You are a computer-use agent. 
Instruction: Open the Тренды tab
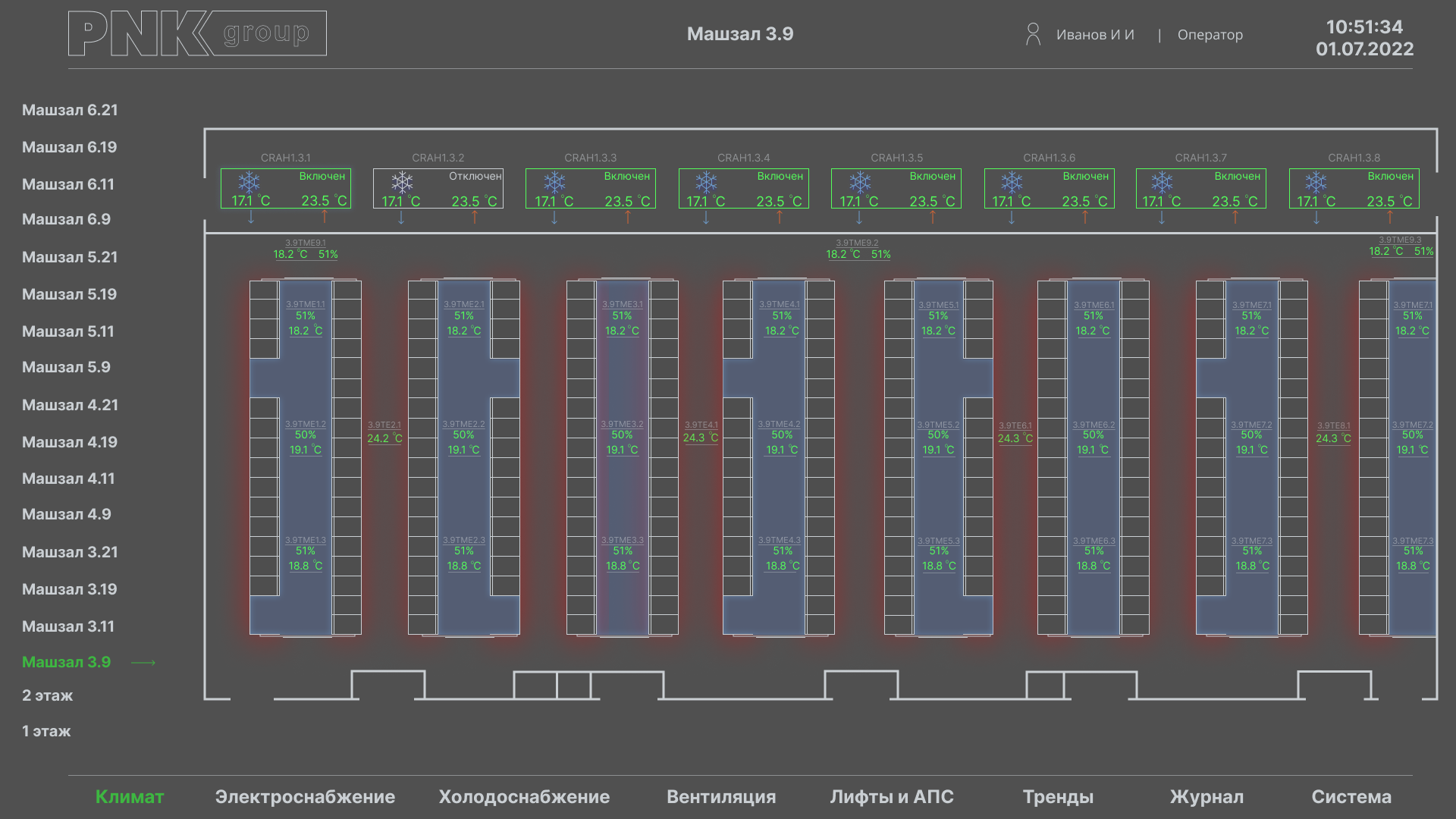(x=1058, y=797)
